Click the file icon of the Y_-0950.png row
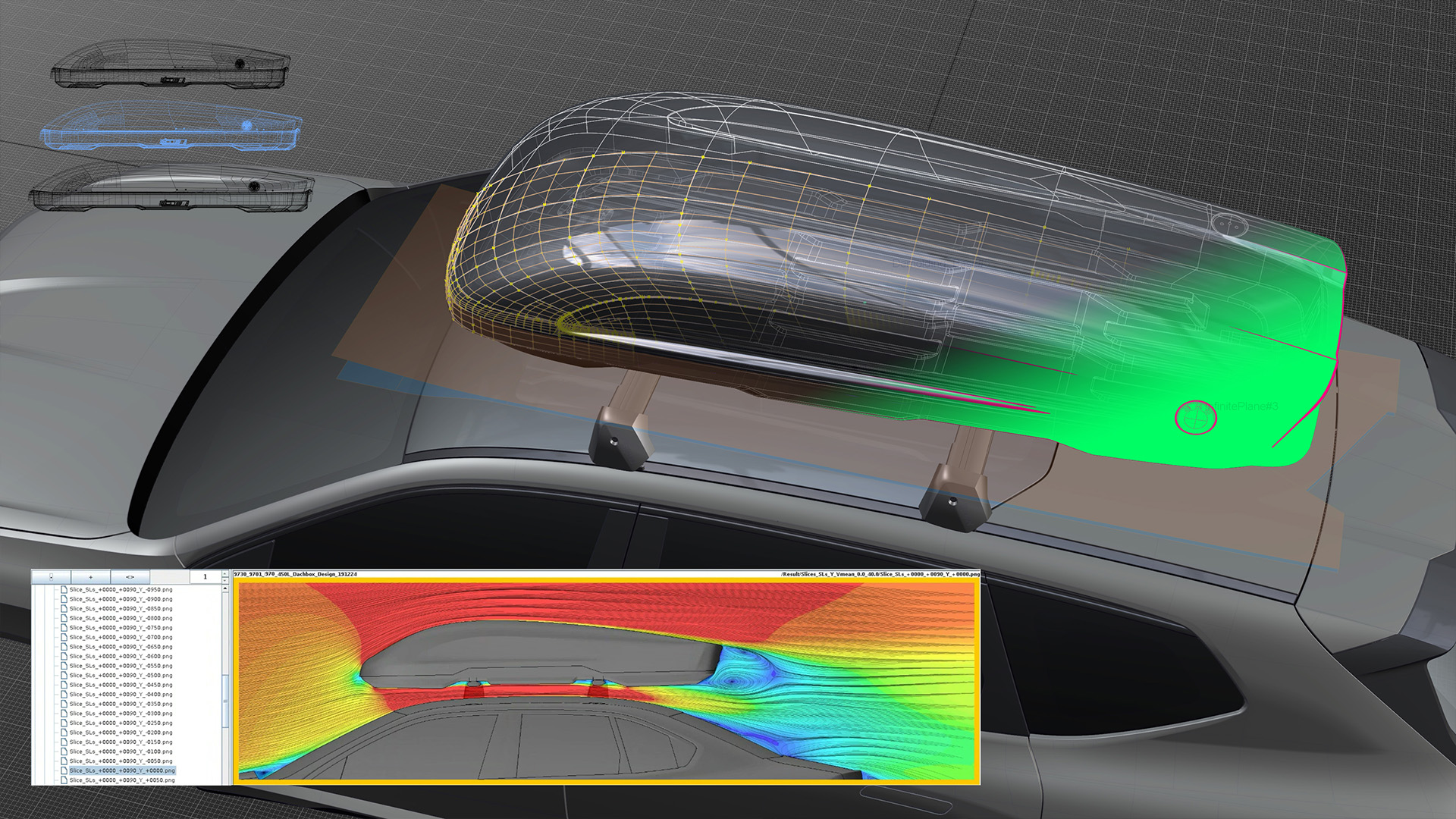Viewport: 1456px width, 819px height. (64, 589)
